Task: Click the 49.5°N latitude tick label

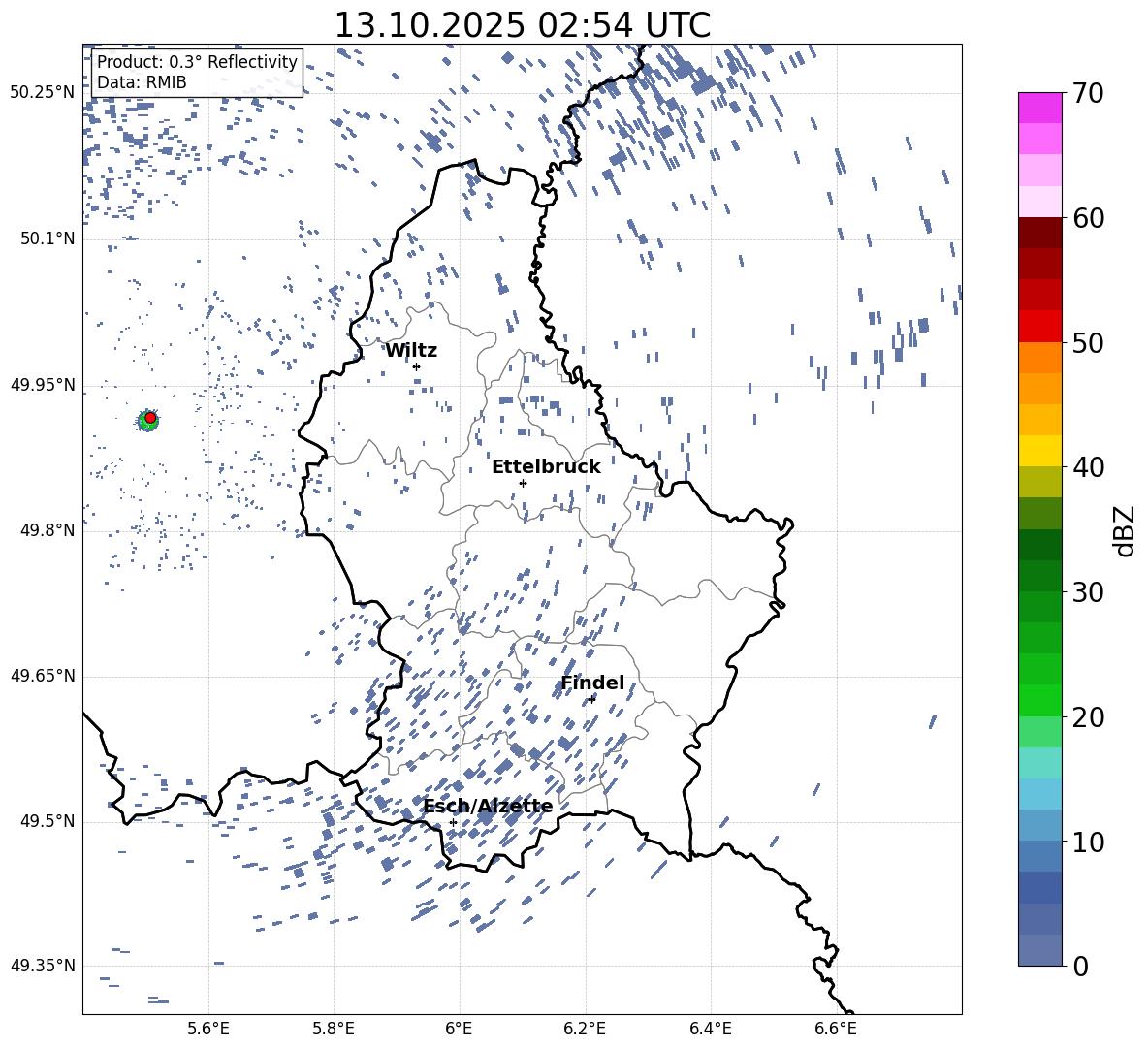Action: pyautogui.click(x=48, y=821)
